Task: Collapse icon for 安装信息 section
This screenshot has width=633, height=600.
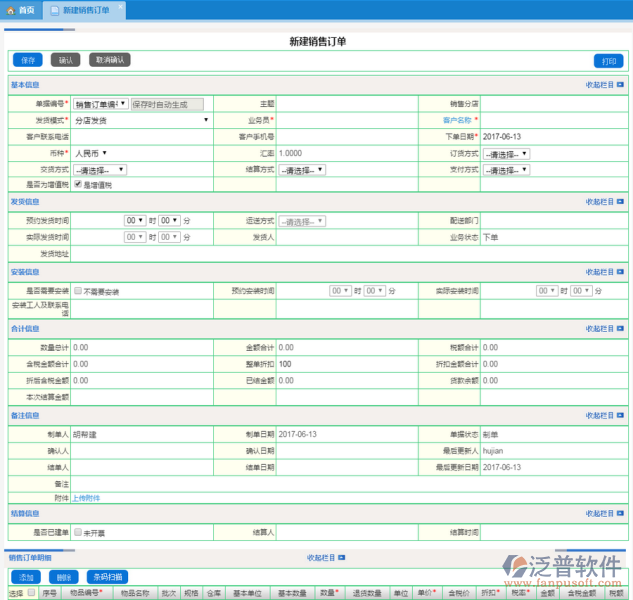Action: coord(620,272)
